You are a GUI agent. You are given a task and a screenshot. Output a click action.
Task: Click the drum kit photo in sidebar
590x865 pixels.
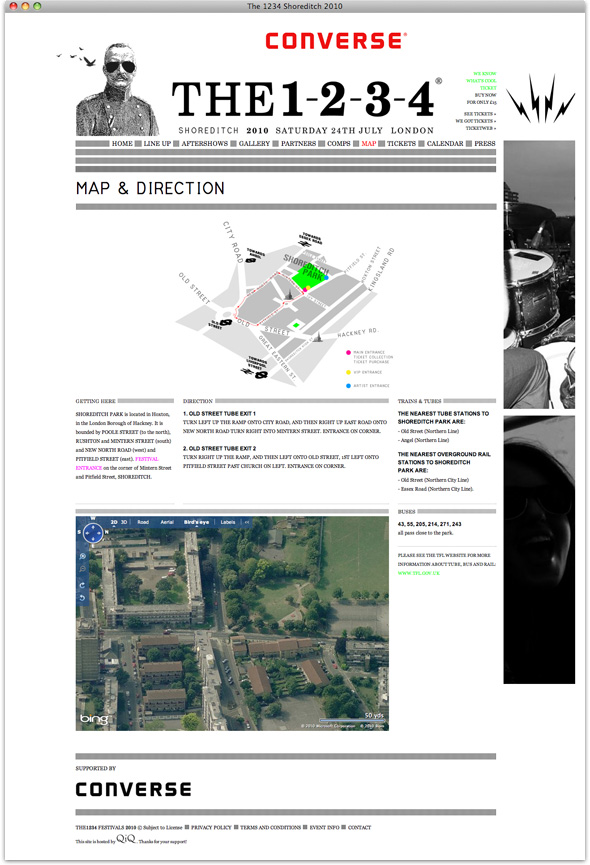pyautogui.click(x=539, y=274)
